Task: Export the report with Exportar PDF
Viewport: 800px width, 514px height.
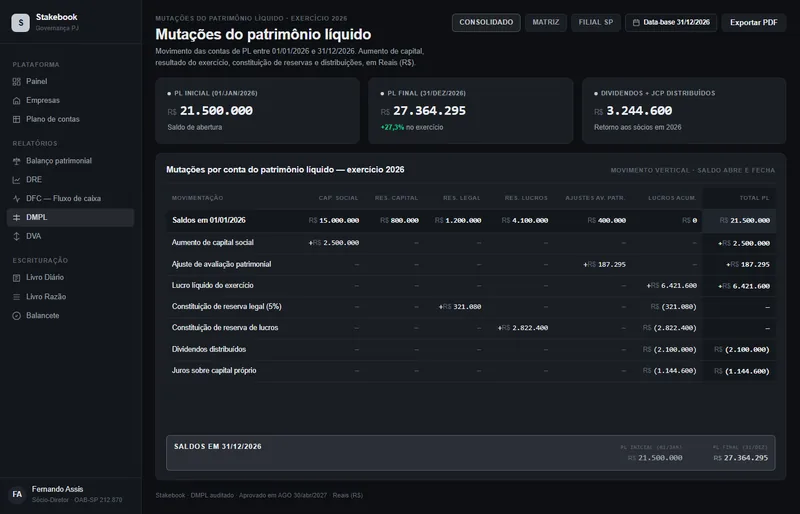Action: (753, 22)
